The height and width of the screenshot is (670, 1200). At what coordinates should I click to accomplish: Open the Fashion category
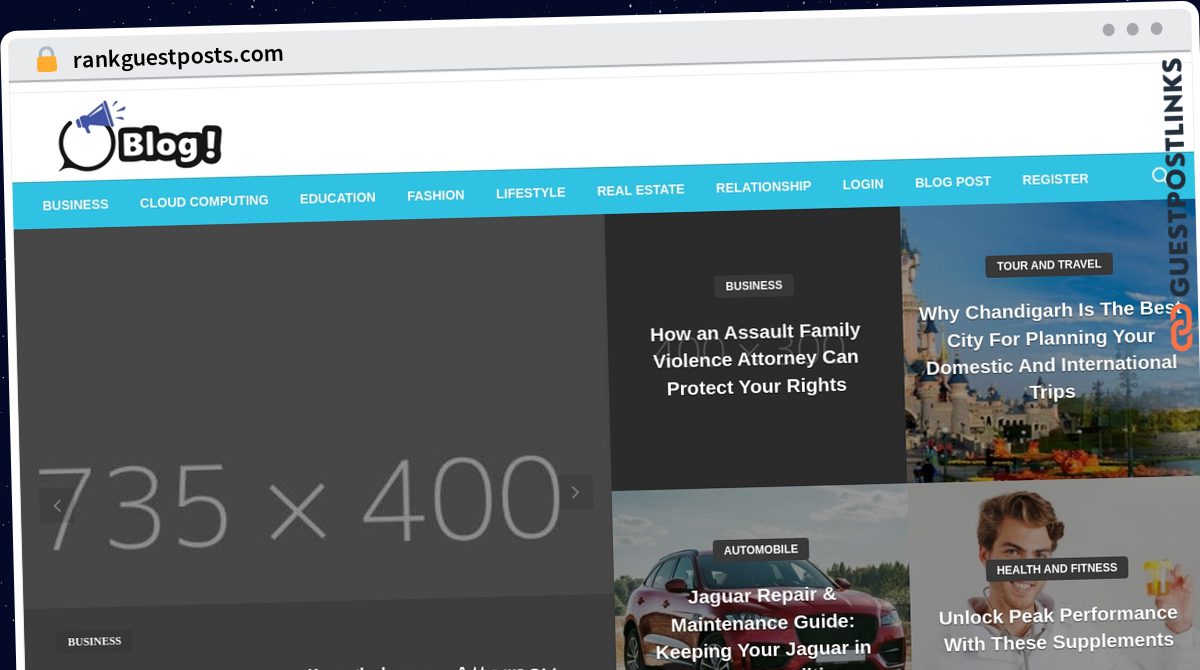pyautogui.click(x=436, y=195)
